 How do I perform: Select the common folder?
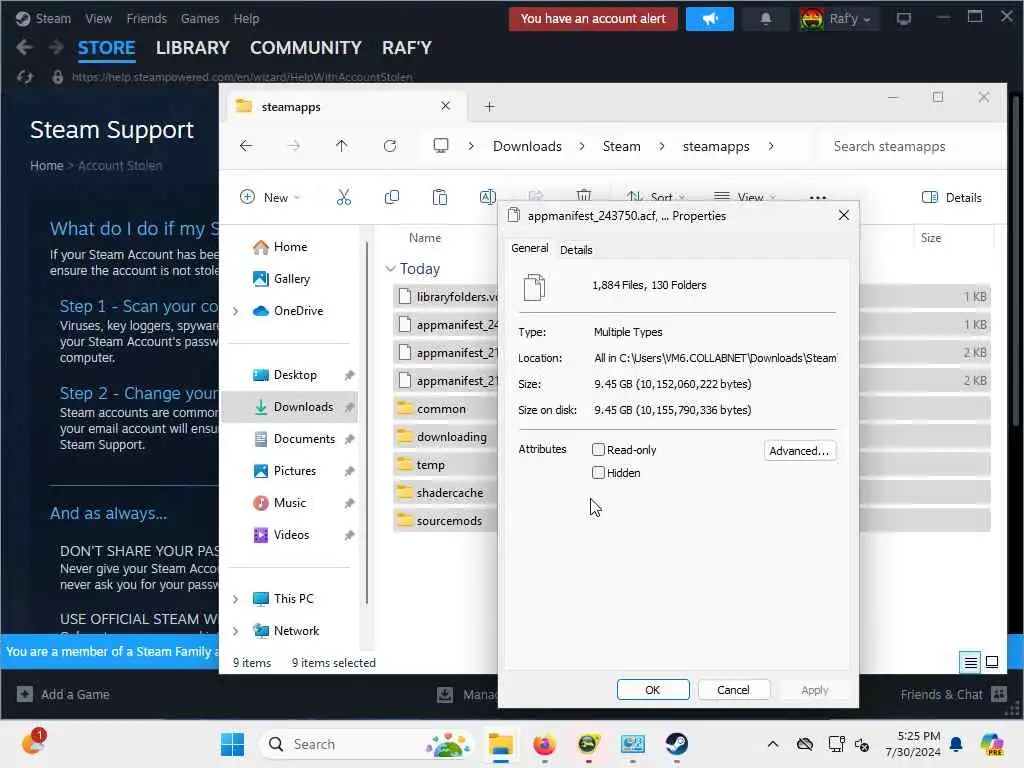coord(441,409)
